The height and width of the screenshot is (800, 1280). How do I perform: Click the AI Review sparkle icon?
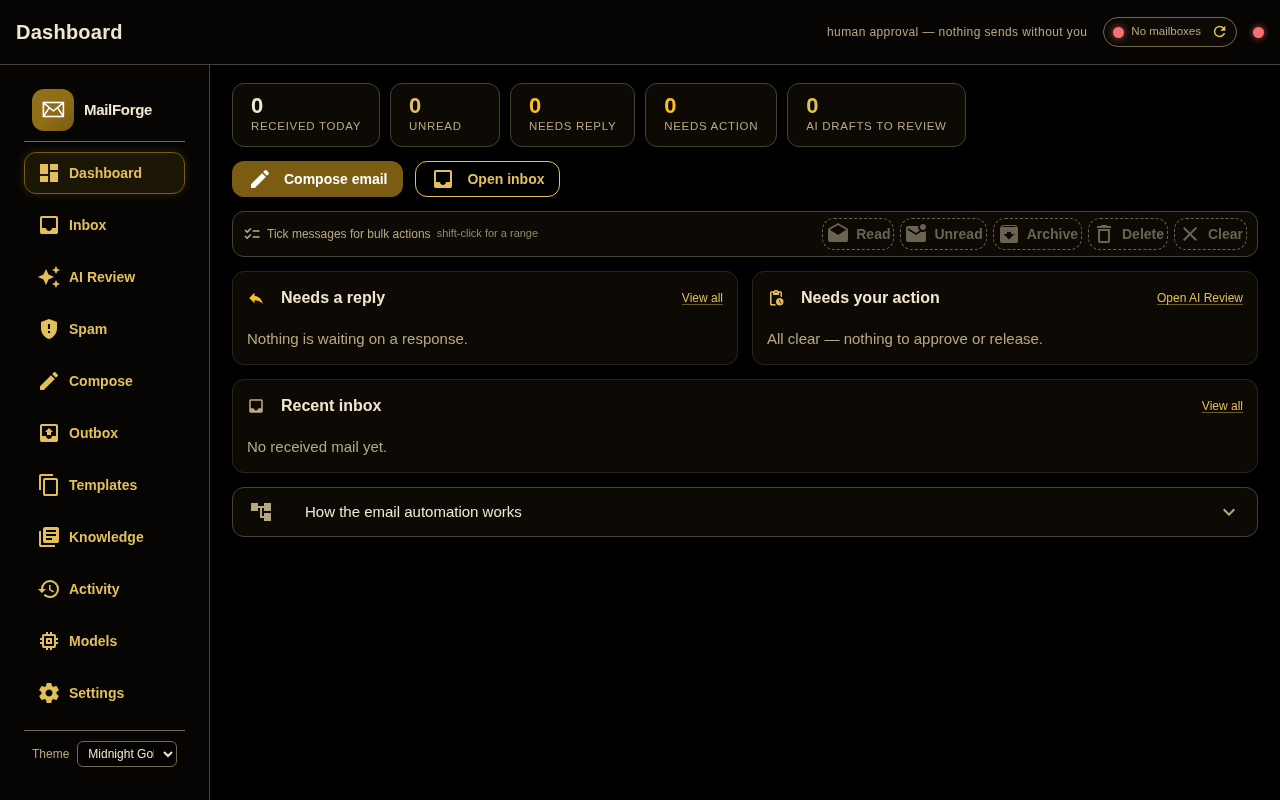49,277
